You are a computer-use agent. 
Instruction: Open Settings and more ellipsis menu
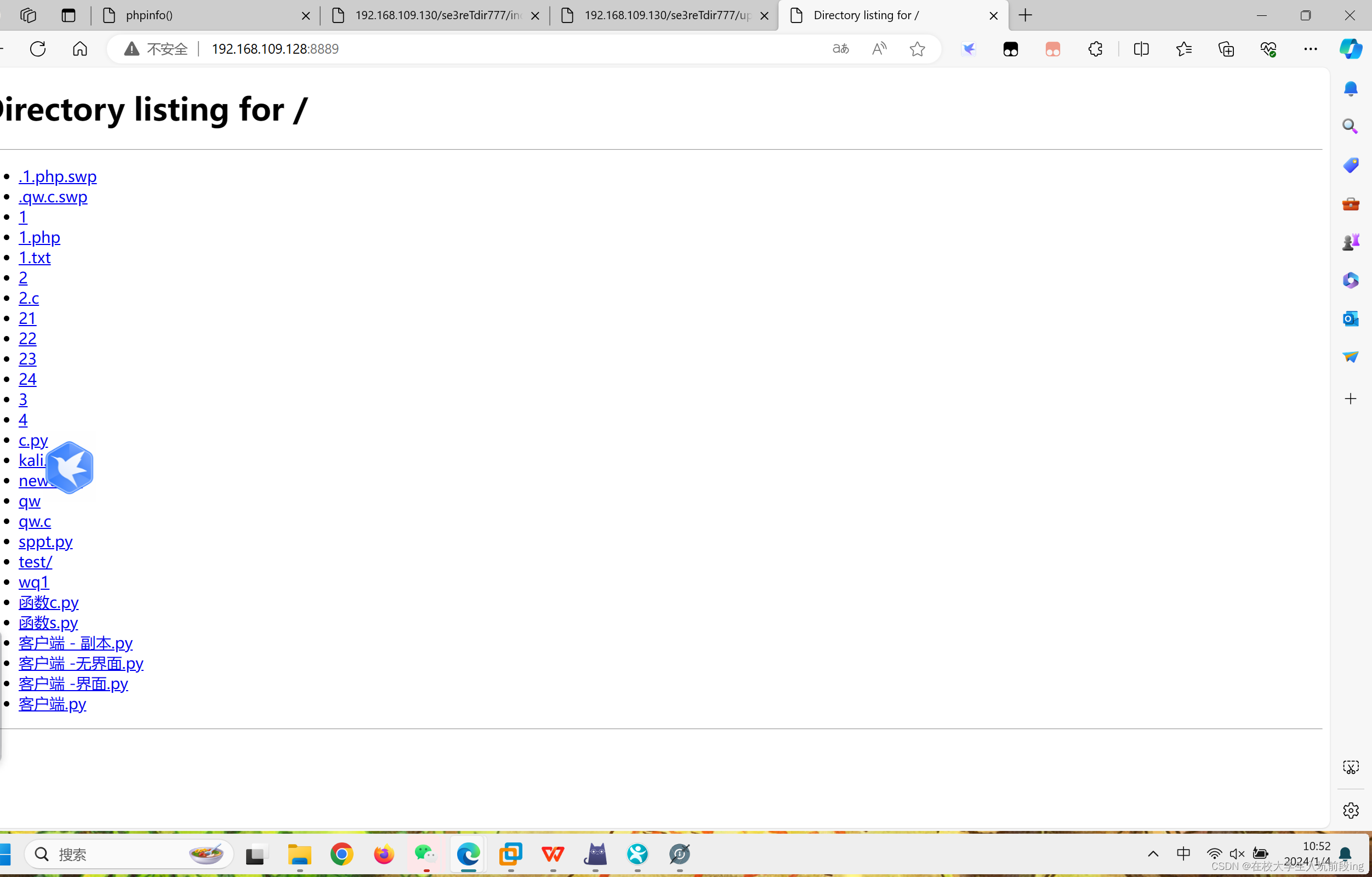1310,49
